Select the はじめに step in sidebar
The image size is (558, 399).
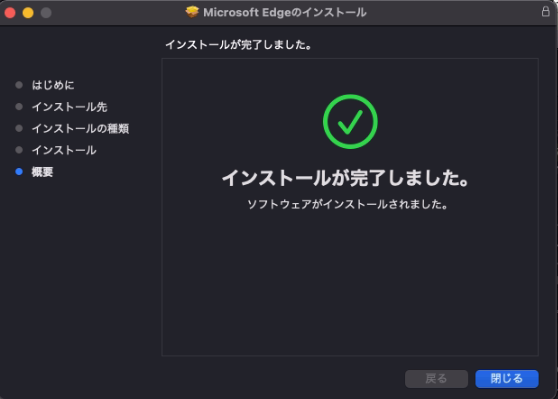53,85
